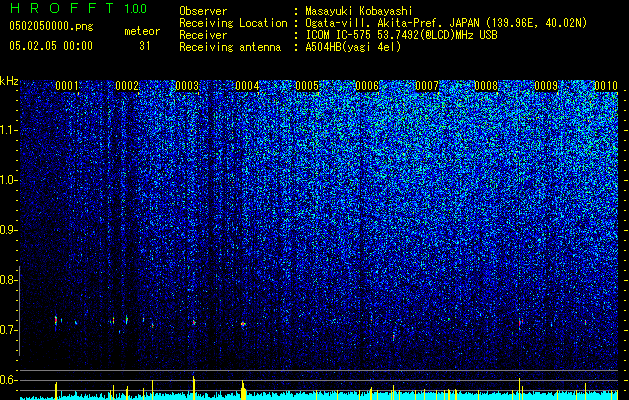This screenshot has height=400, width=629.
Task: Click the meteor echo near minute 0004
Action: (x=243, y=324)
